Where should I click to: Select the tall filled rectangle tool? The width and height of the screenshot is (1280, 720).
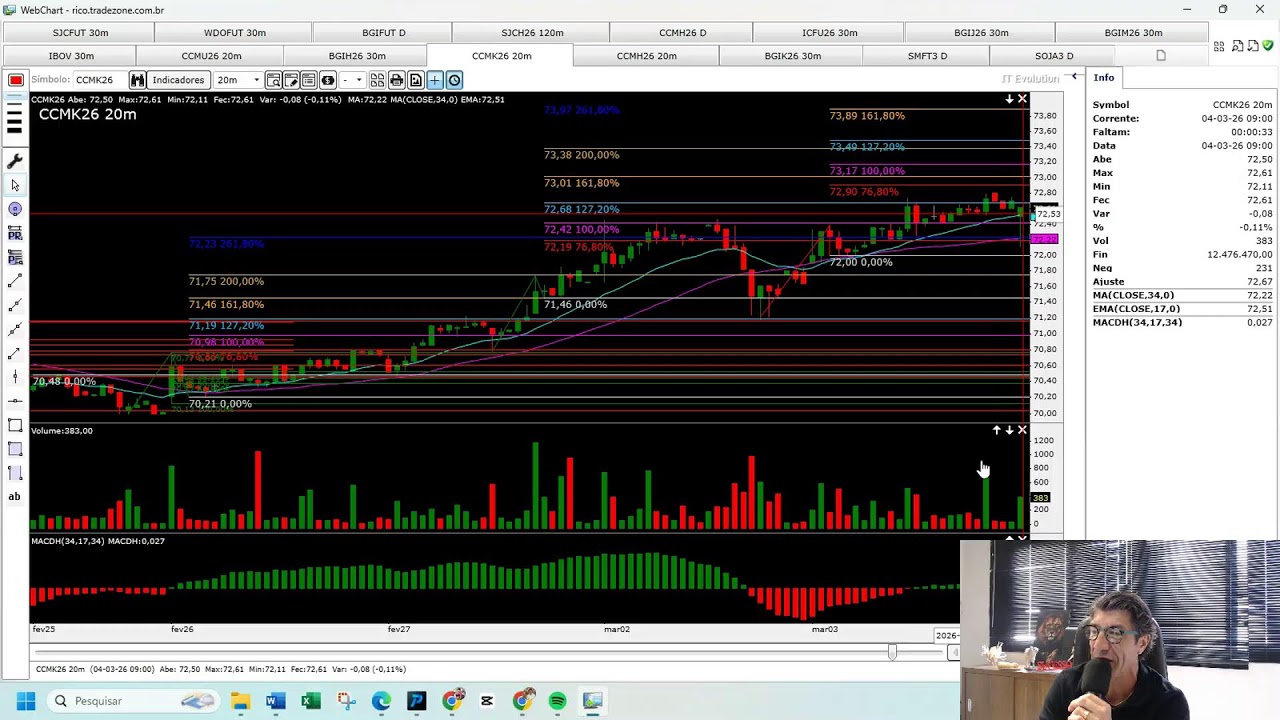(x=15, y=473)
